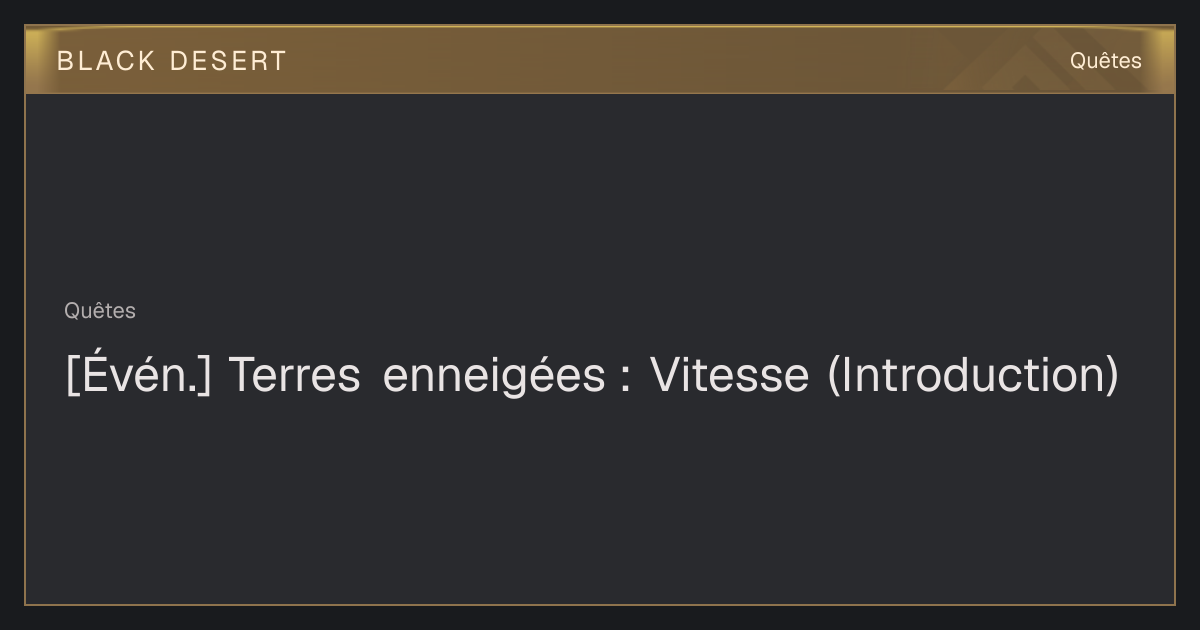This screenshot has width=1200, height=630.
Task: Click the closing parenthesis after Introduction
Action: [x=1112, y=376]
